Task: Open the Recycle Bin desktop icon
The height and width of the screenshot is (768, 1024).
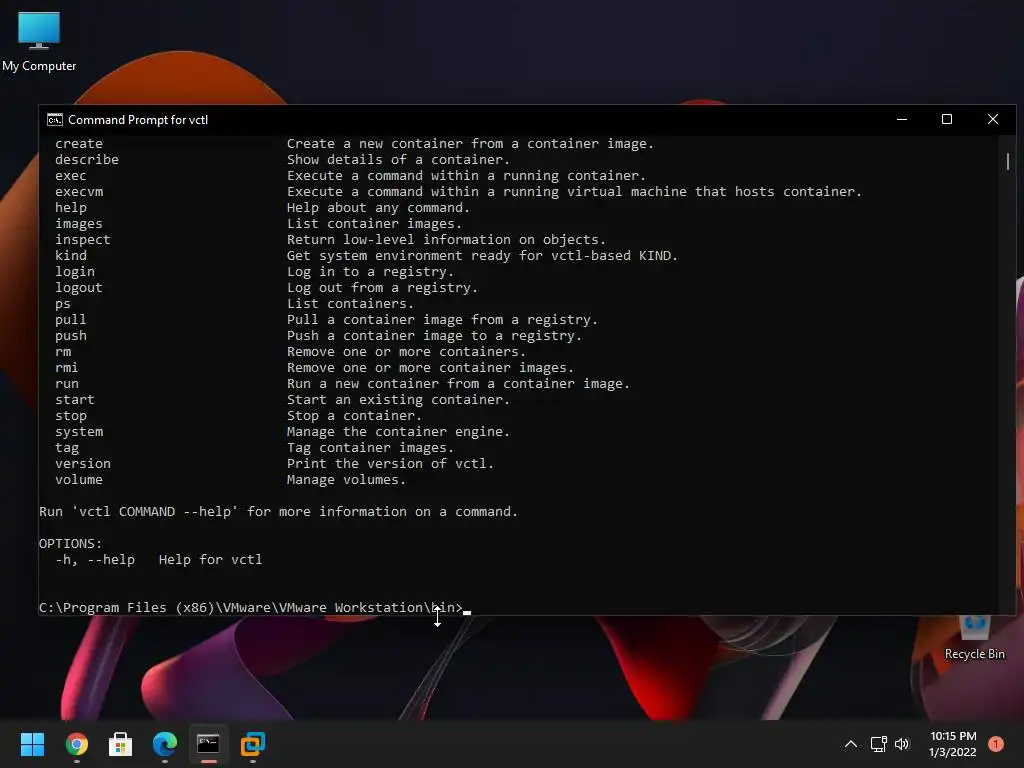Action: [x=974, y=637]
